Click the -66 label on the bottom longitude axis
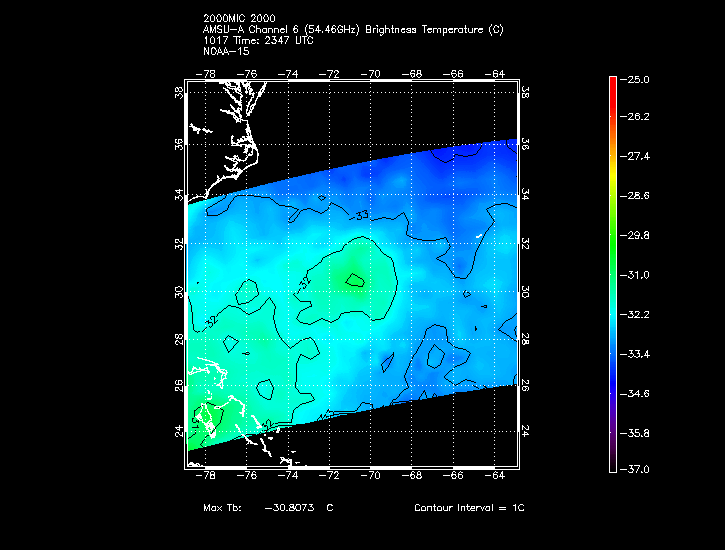 [453, 476]
